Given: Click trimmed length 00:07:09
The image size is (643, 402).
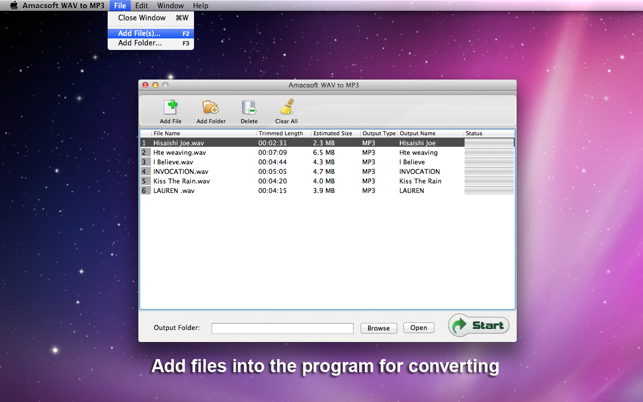Looking at the screenshot, I should coord(272,153).
